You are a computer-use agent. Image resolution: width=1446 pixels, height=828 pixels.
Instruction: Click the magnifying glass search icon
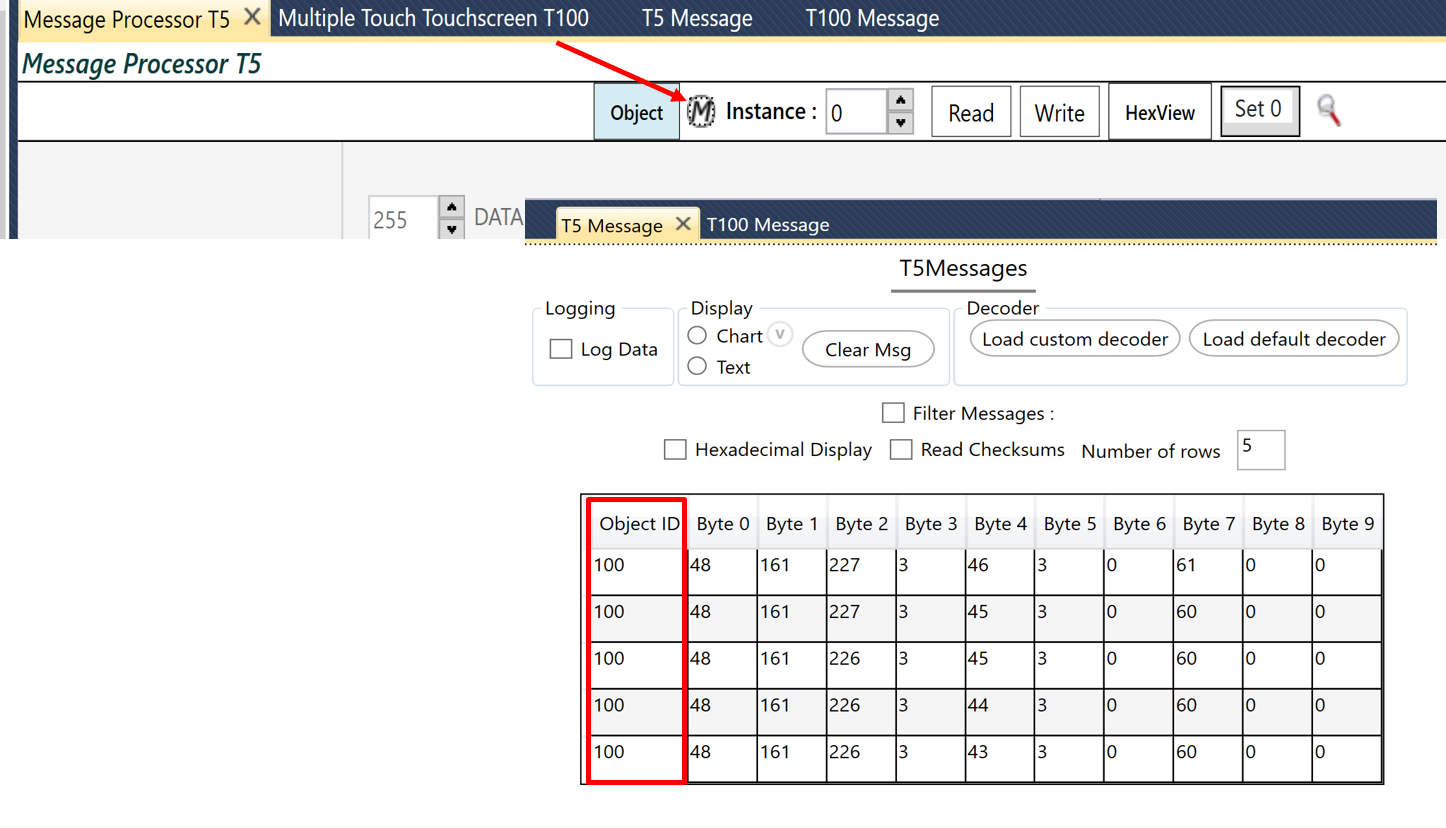(1328, 110)
